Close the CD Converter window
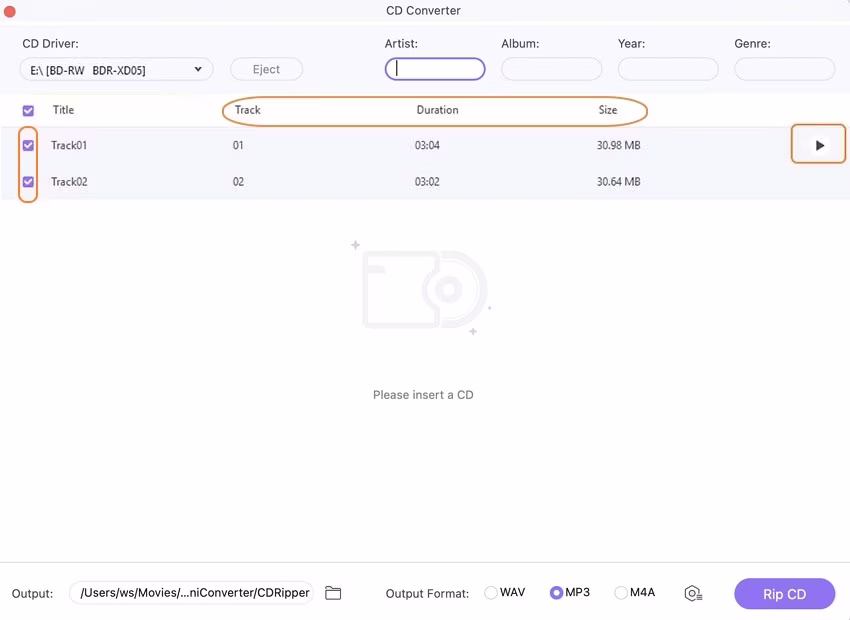Image resolution: width=850 pixels, height=620 pixels. 10,10
